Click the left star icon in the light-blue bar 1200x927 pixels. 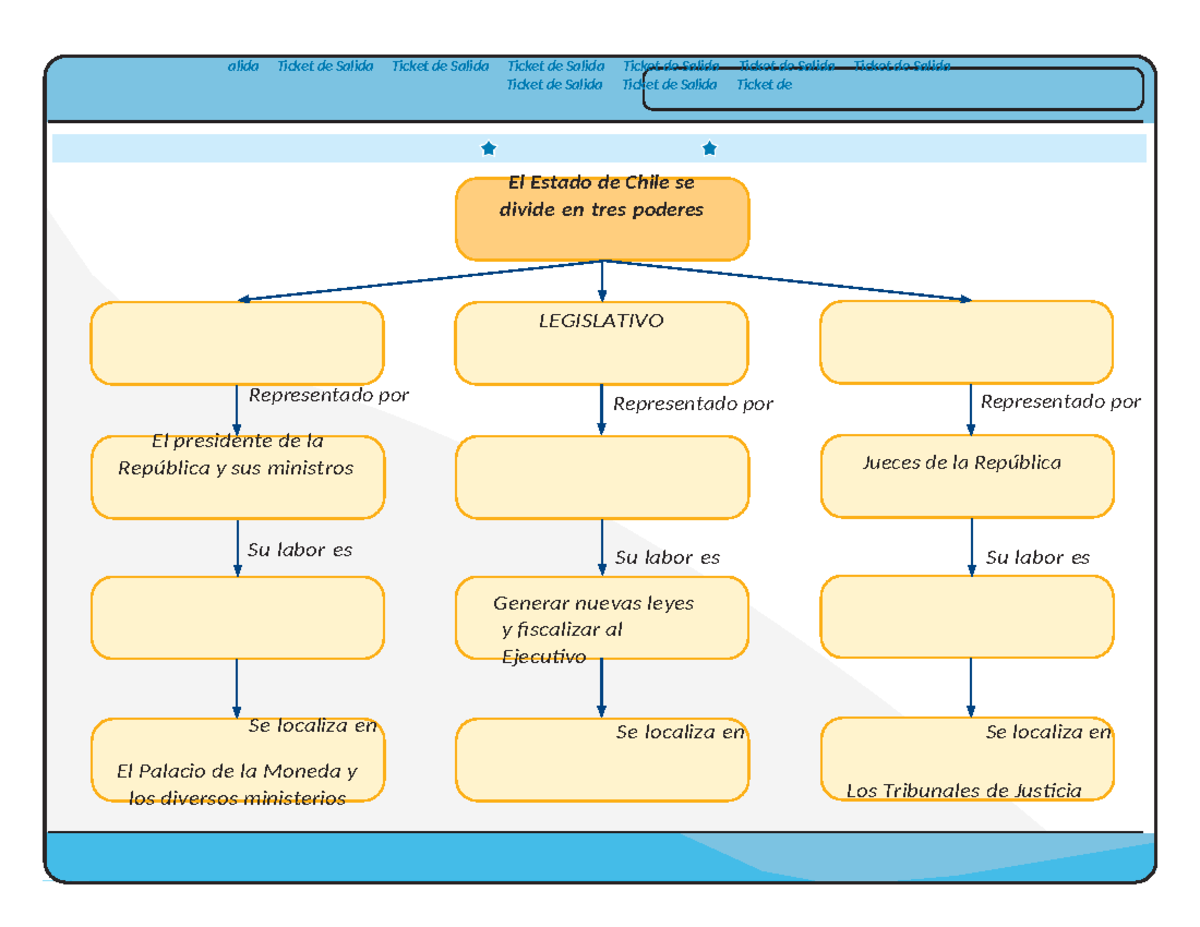(488, 149)
